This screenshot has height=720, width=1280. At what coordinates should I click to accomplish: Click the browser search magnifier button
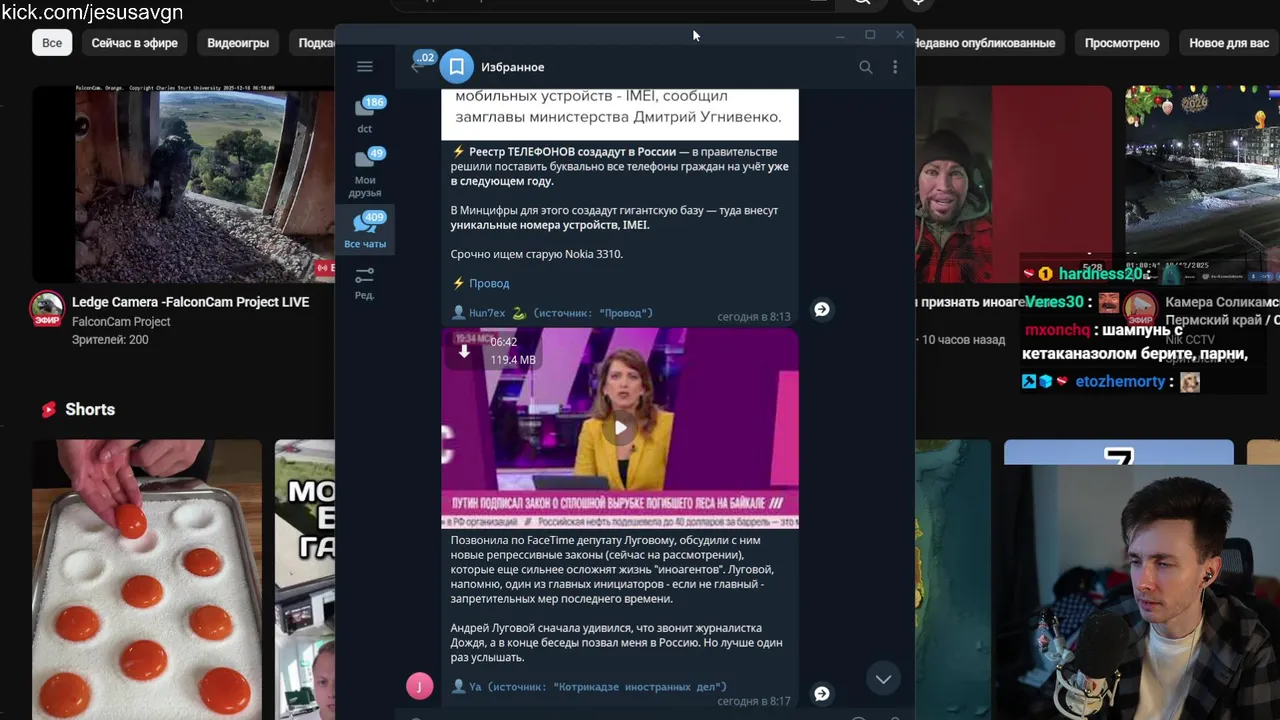pos(861,4)
